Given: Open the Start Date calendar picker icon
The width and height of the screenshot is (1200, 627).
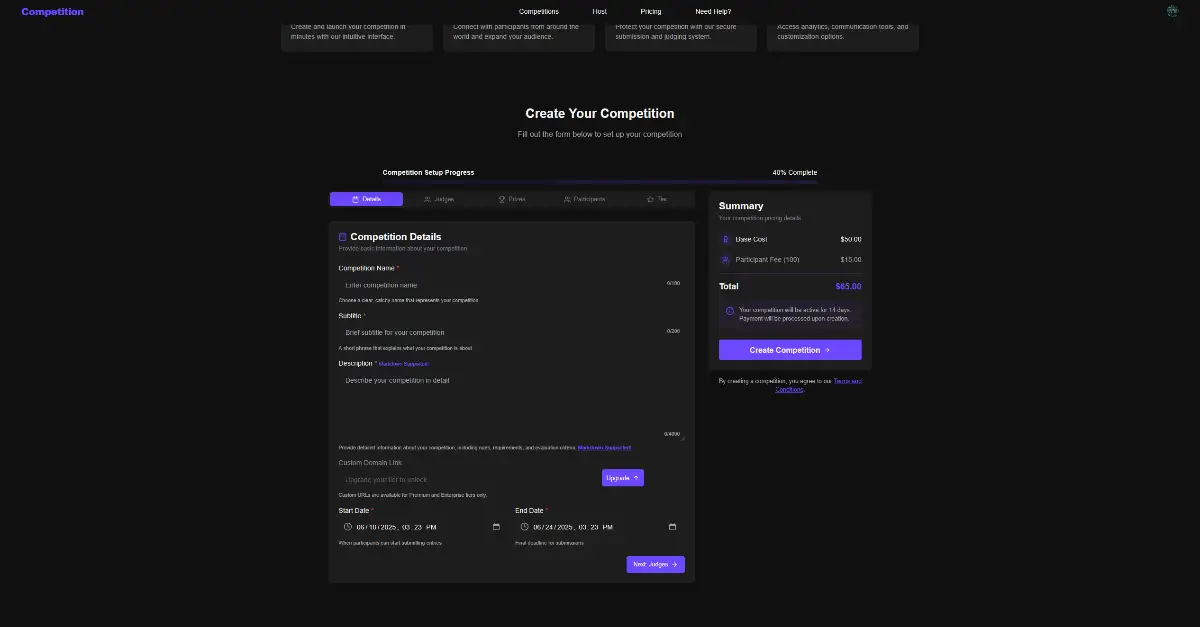Looking at the screenshot, I should pyautogui.click(x=496, y=527).
